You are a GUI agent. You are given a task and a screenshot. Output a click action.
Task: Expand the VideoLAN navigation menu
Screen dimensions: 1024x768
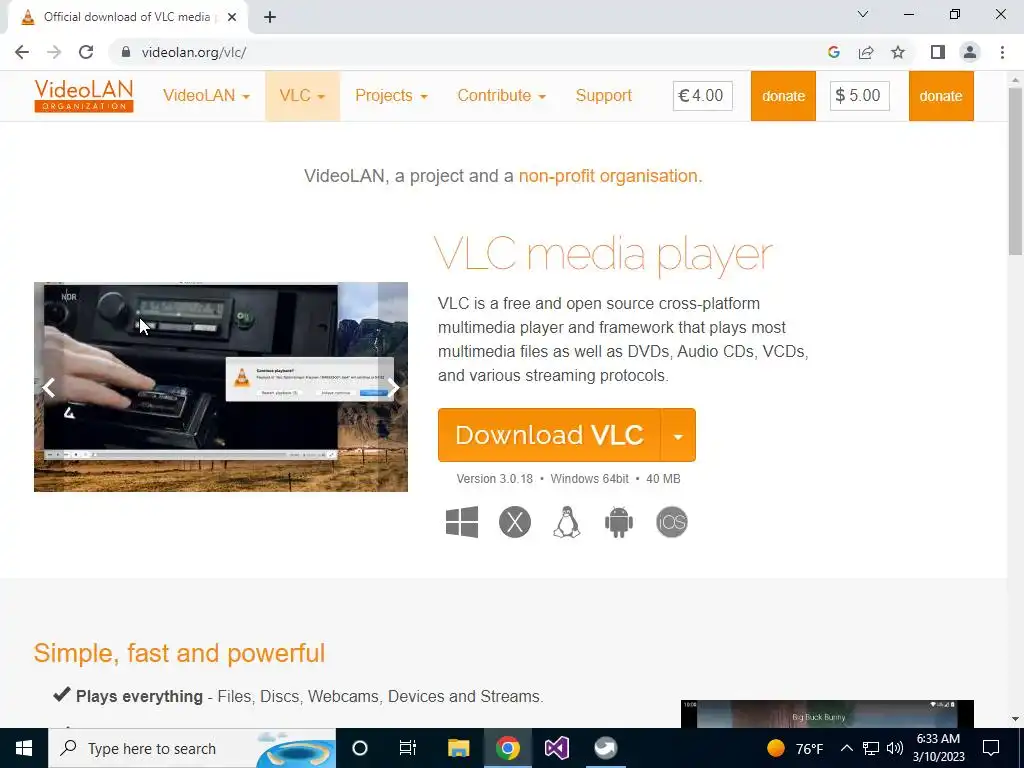point(206,96)
